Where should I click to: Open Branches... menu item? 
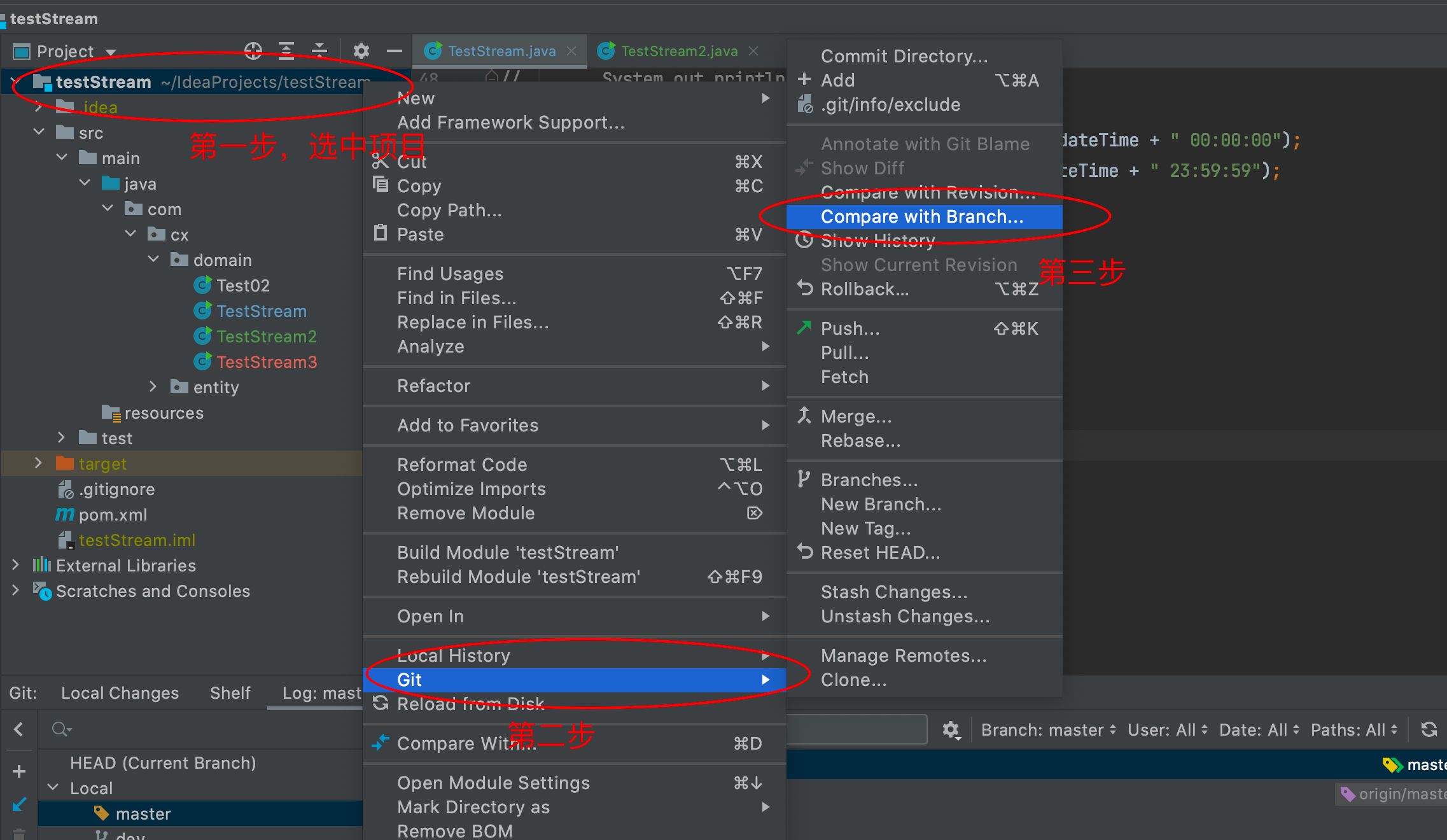[924, 480]
